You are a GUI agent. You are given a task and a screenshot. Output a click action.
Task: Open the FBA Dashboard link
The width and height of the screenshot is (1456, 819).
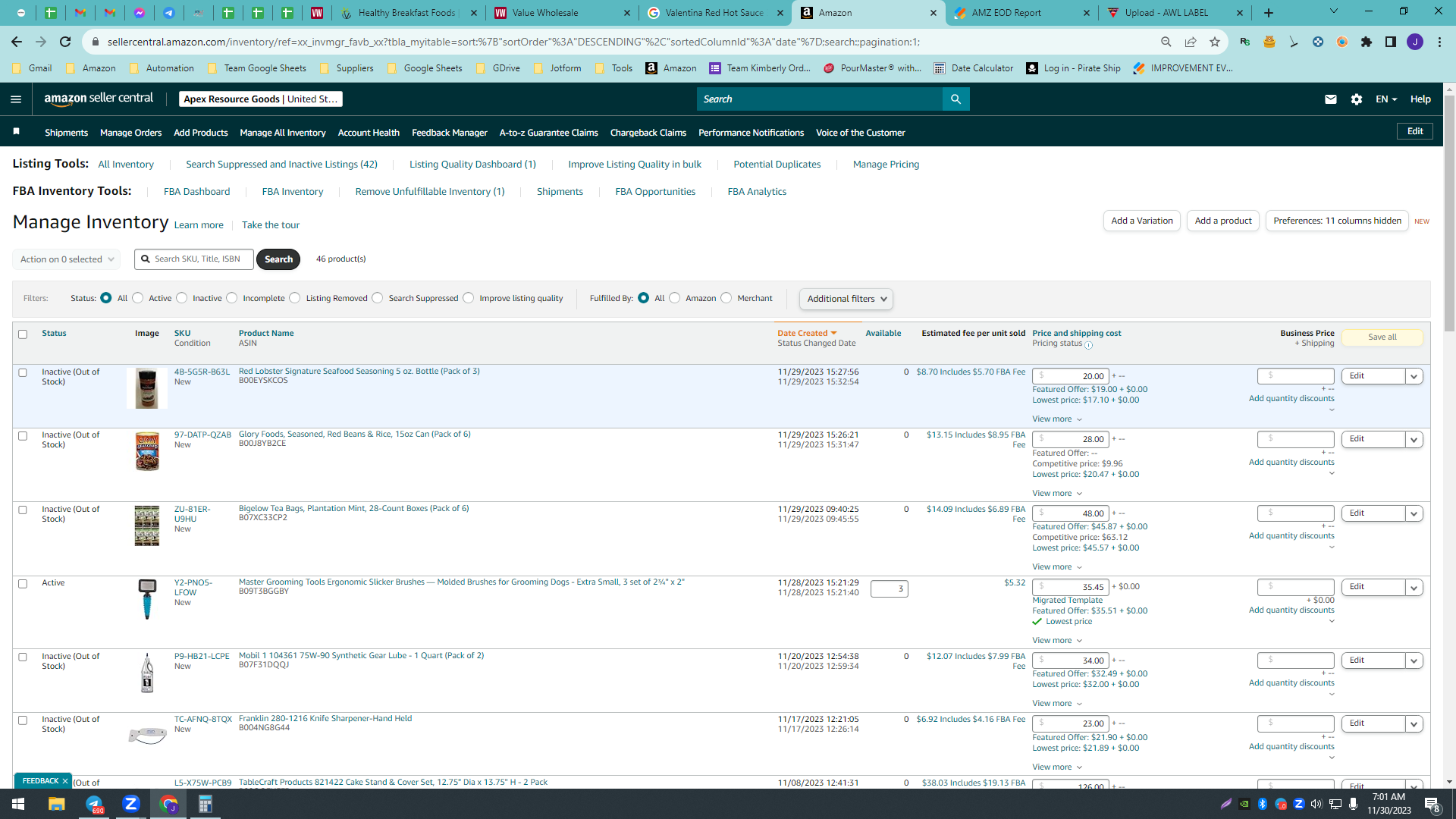pos(196,192)
